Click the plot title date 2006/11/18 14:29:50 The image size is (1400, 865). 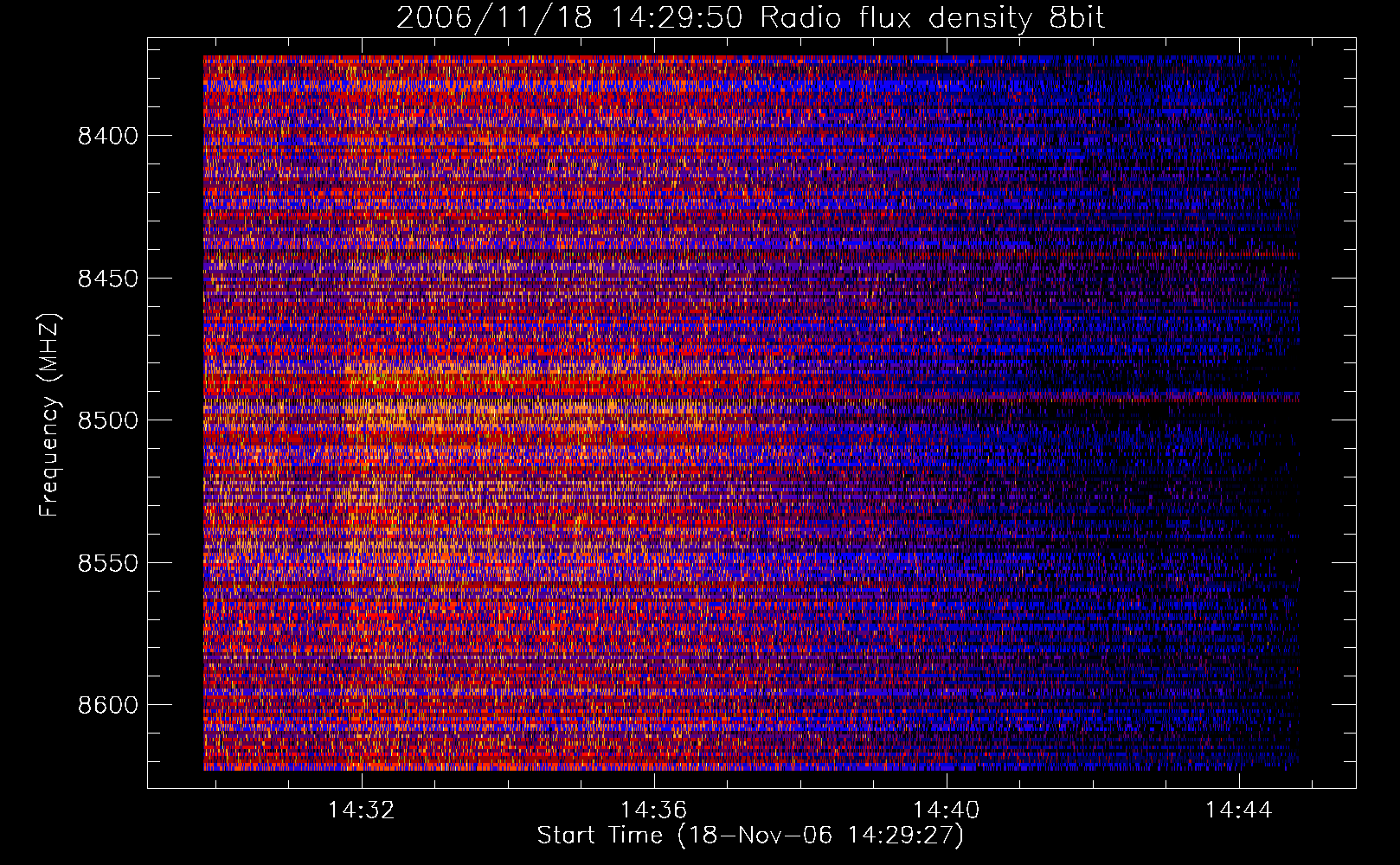click(569, 18)
